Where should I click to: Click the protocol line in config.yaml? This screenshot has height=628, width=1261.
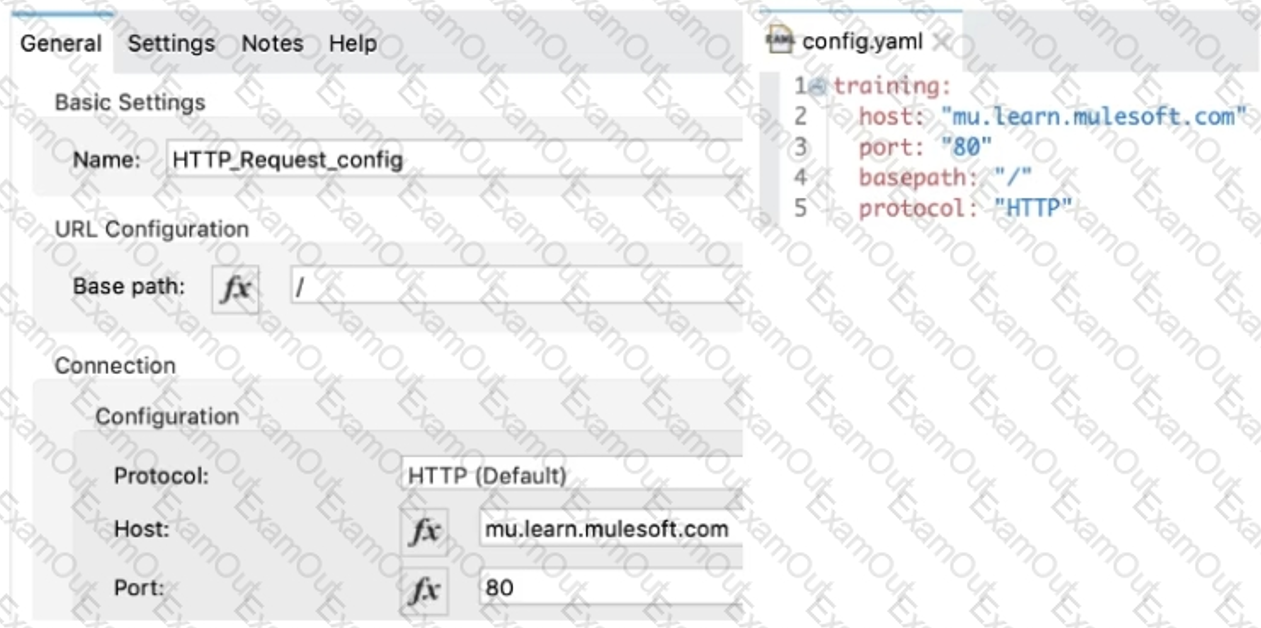click(x=964, y=209)
